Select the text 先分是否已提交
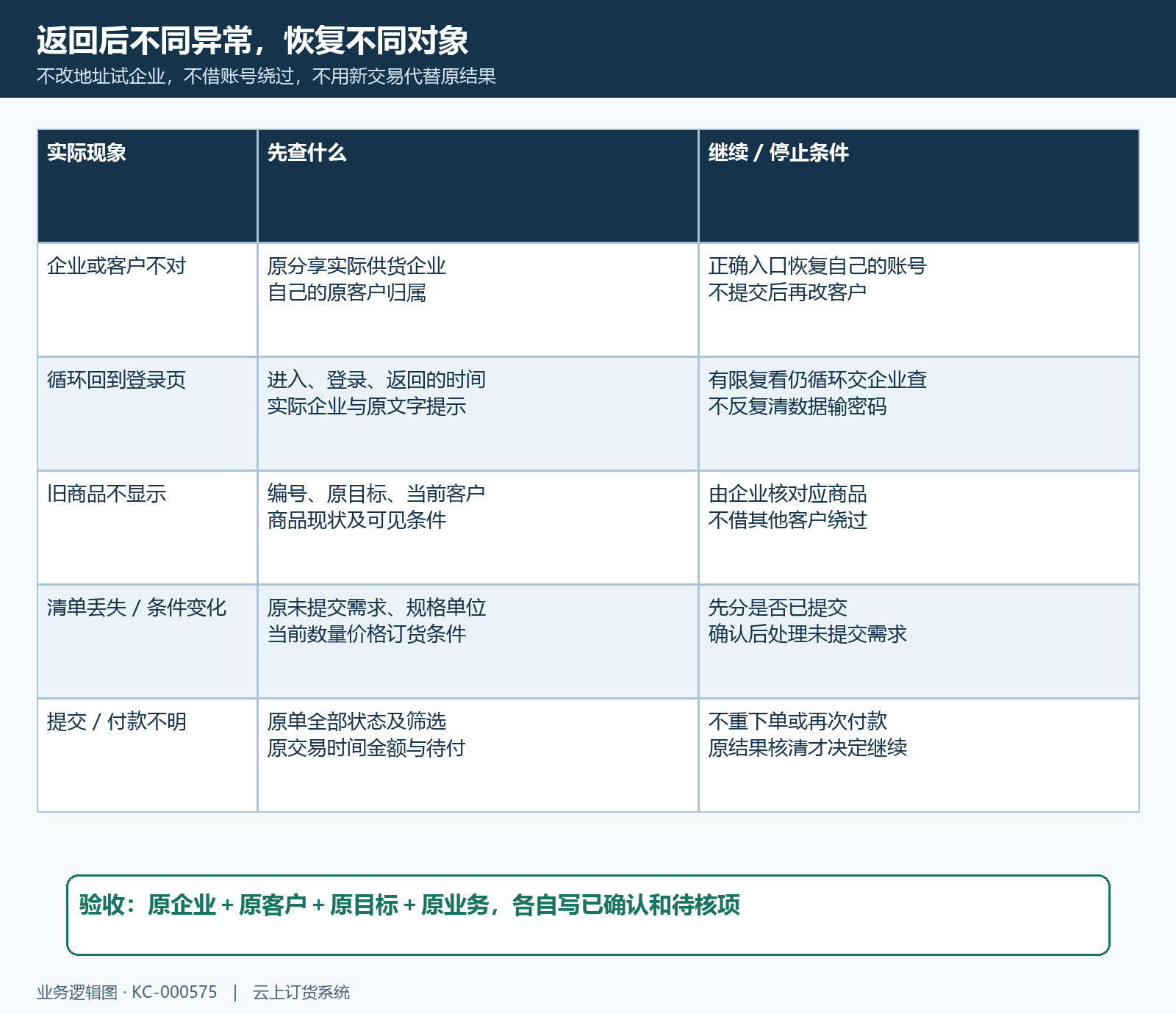 (778, 608)
